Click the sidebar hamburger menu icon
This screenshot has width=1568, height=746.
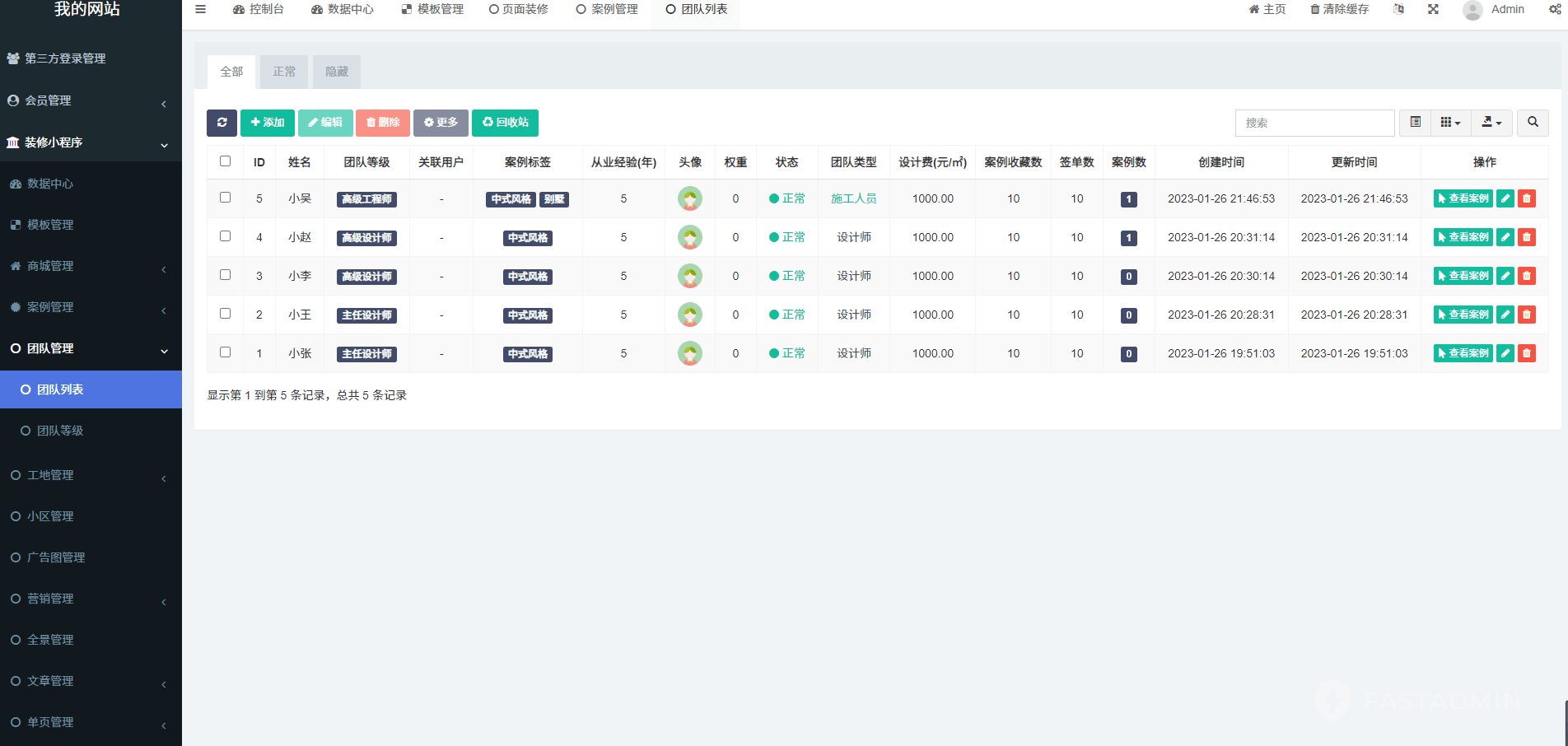[x=200, y=9]
